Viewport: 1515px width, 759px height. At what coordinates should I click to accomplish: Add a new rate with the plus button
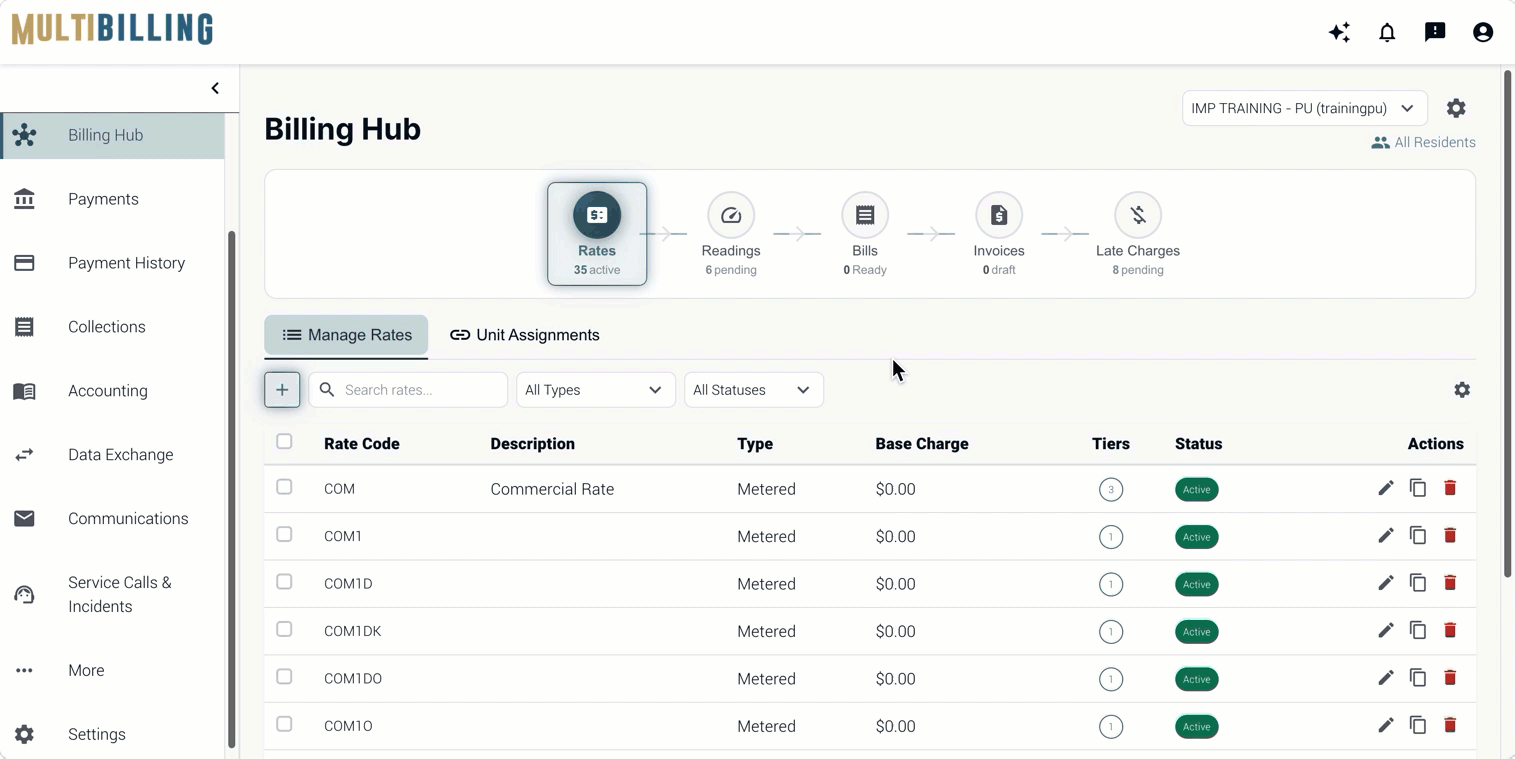(x=282, y=390)
